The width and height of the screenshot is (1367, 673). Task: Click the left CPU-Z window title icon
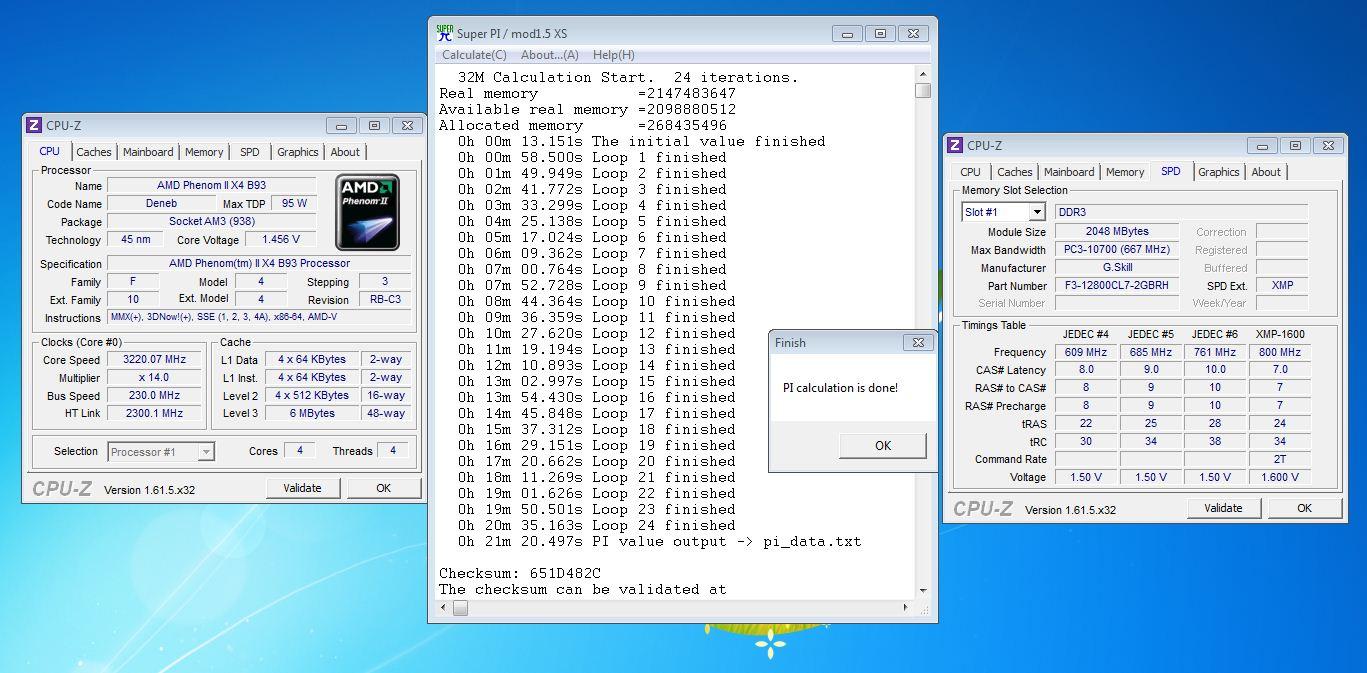click(x=34, y=125)
